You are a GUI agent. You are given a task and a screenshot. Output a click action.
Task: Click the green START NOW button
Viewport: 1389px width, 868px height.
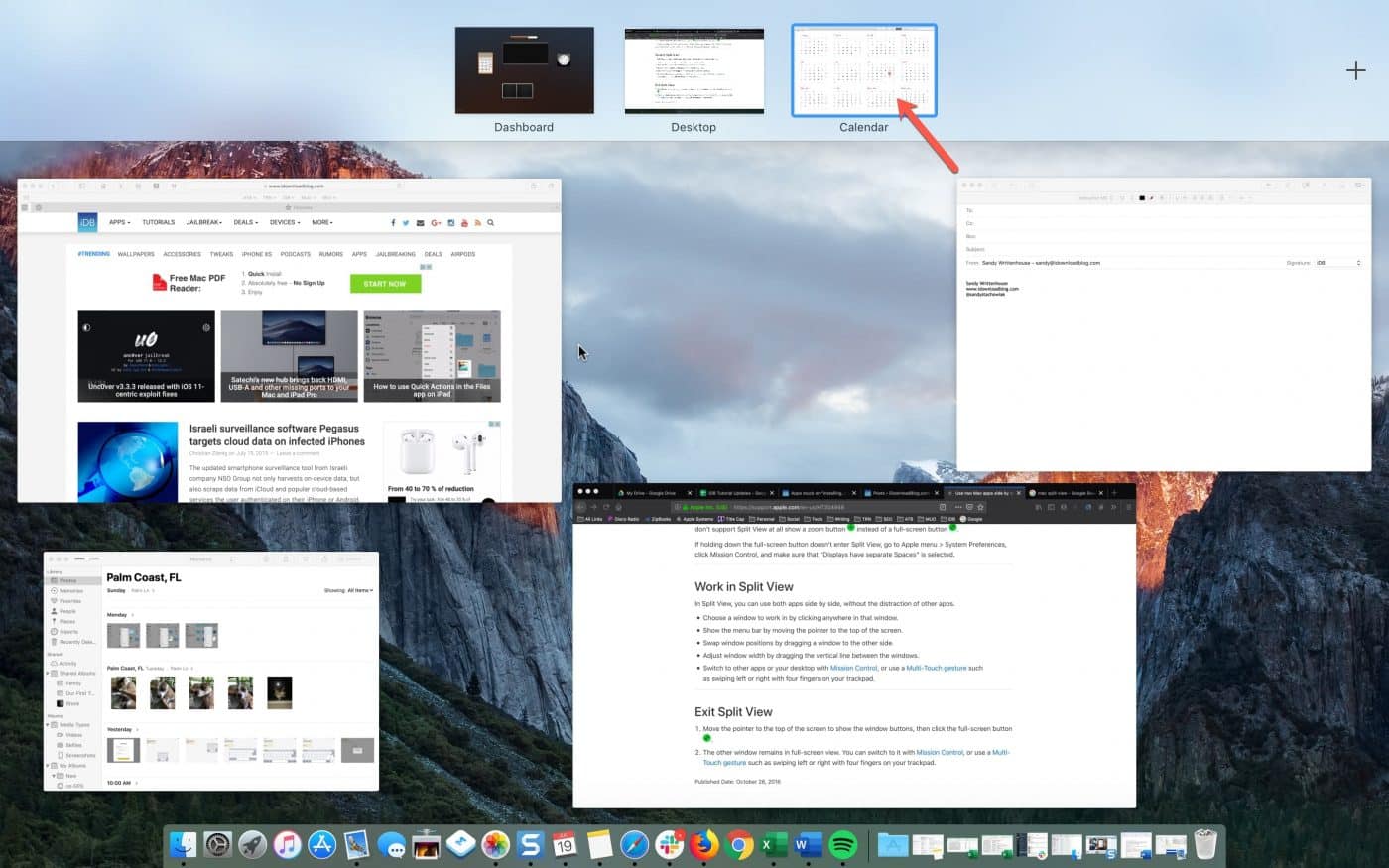[384, 283]
